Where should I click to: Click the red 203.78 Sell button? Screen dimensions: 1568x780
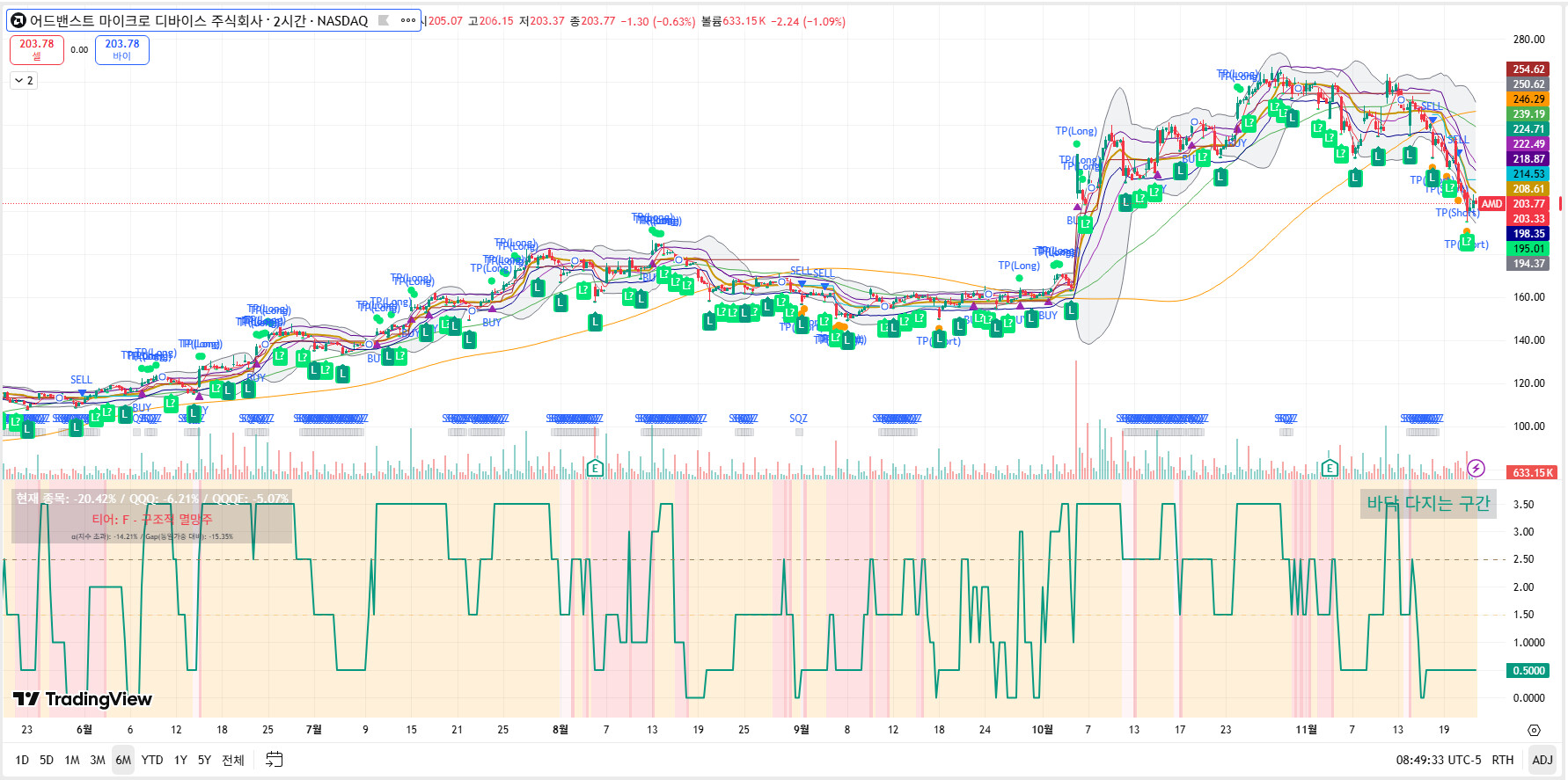(x=37, y=49)
